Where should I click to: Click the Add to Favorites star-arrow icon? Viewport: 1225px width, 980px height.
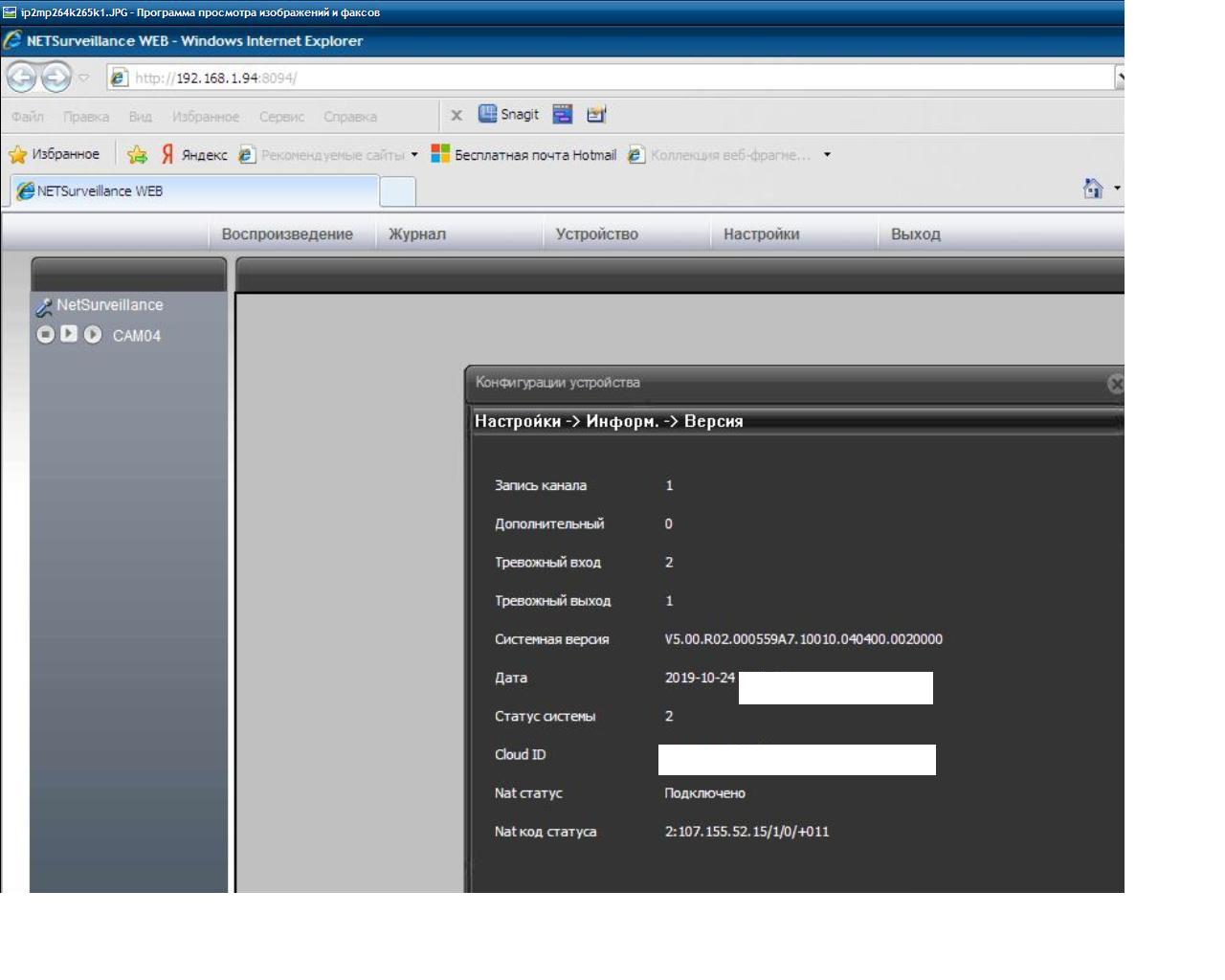(x=138, y=155)
